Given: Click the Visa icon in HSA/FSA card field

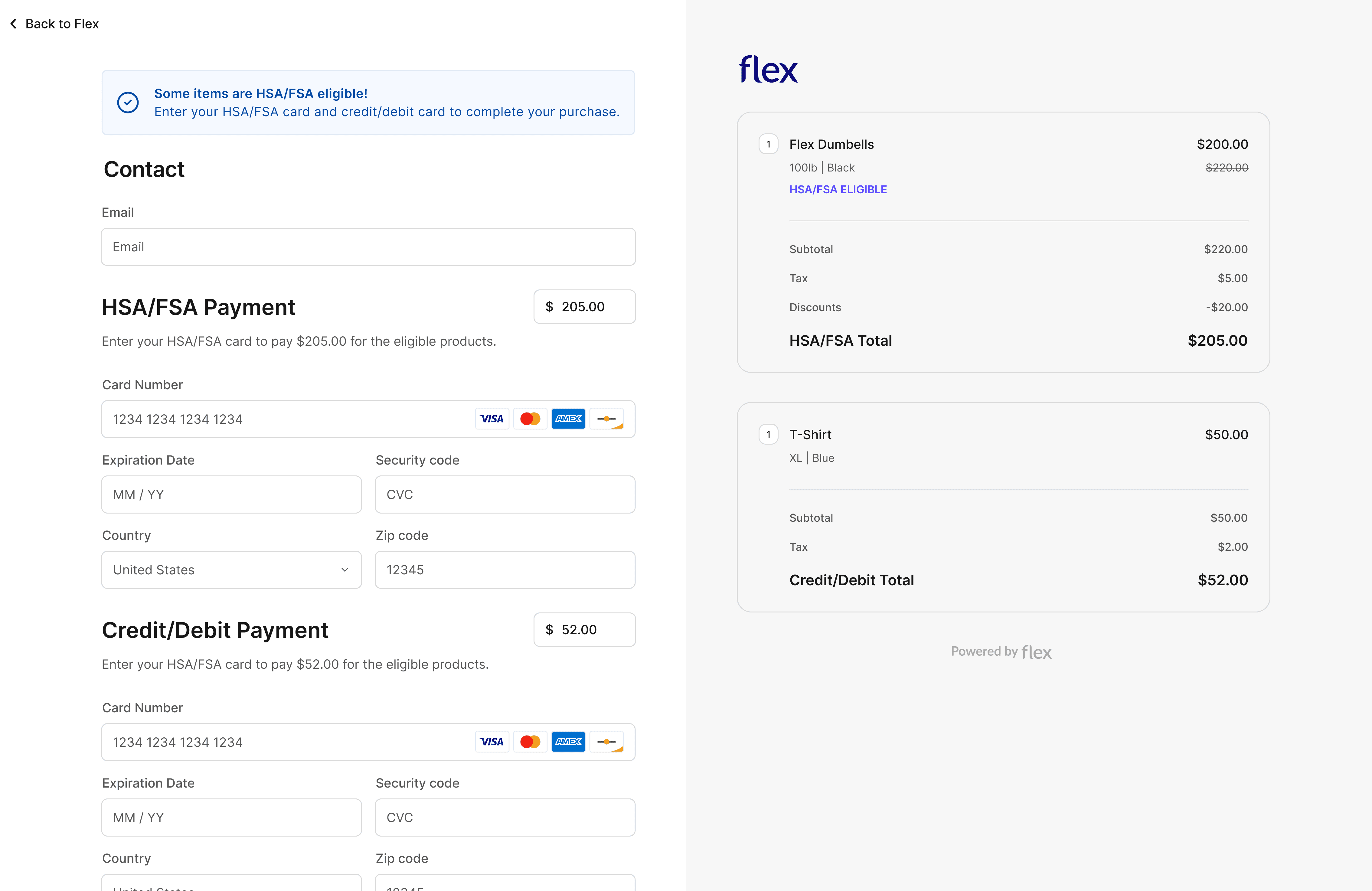Looking at the screenshot, I should [x=492, y=419].
